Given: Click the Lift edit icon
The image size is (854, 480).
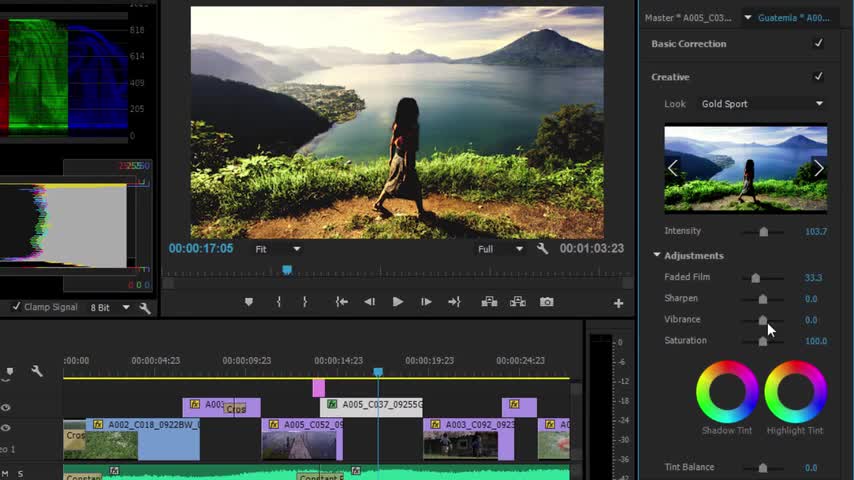Looking at the screenshot, I should [x=489, y=302].
